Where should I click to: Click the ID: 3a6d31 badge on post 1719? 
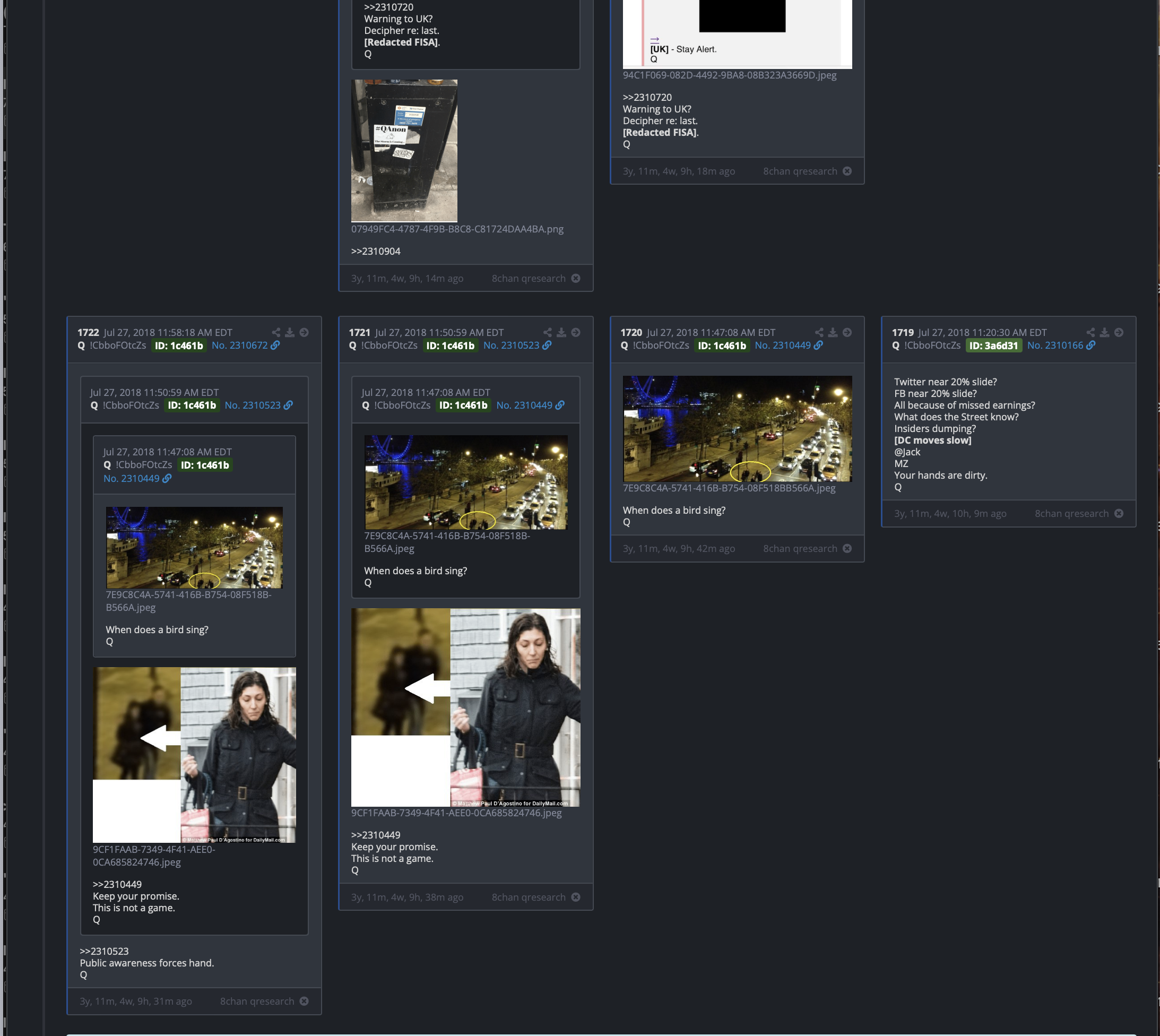tap(994, 346)
